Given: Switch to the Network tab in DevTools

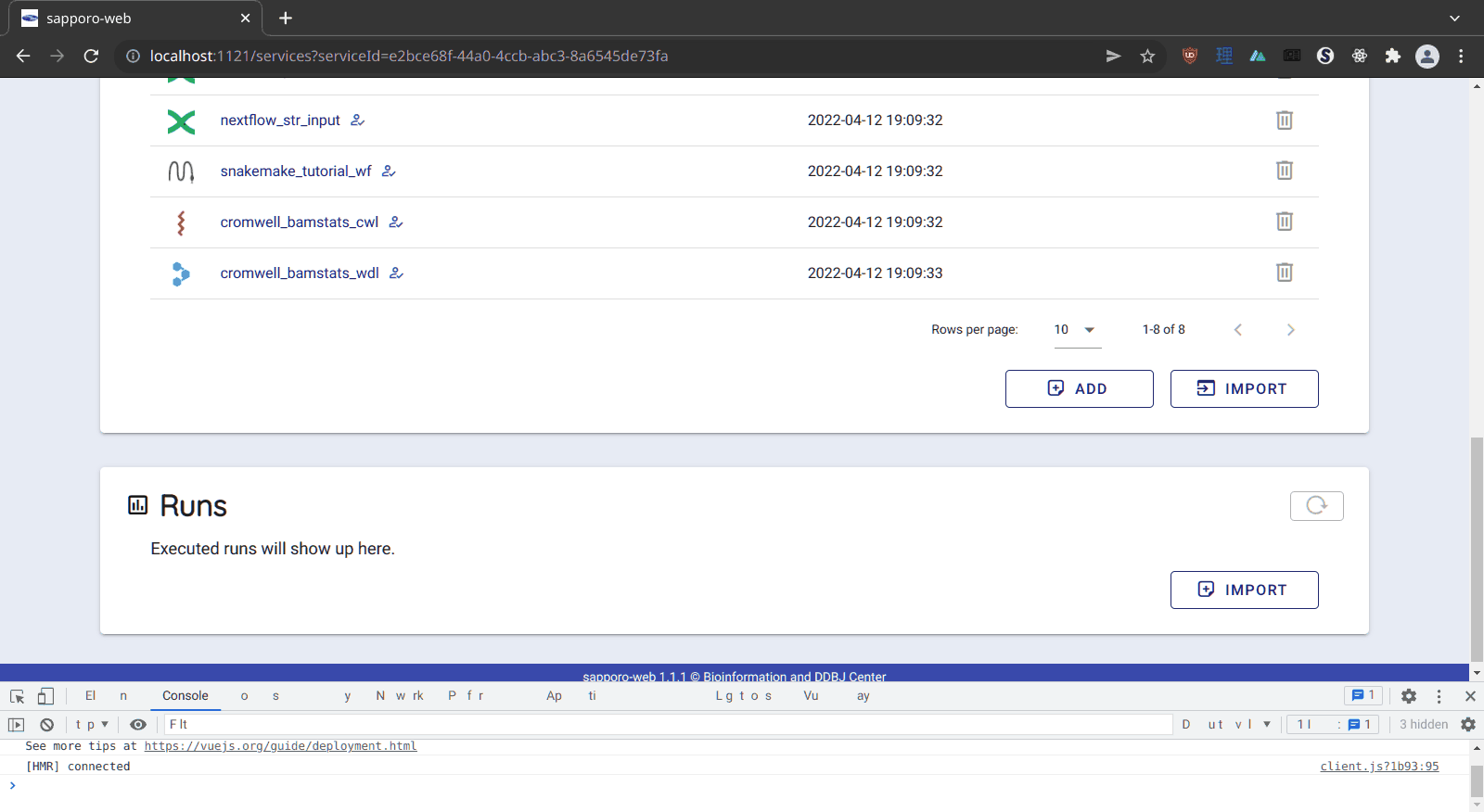Looking at the screenshot, I should 400,696.
